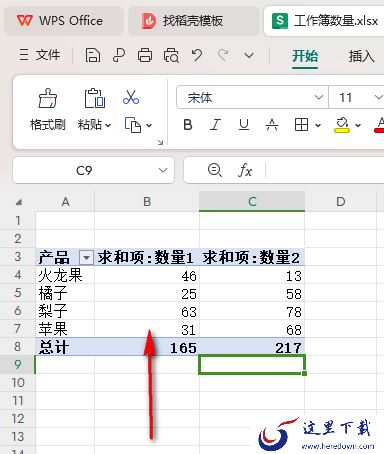This screenshot has width=384, height=454.
Task: Open the WPS Office home tab
Action: click(64, 21)
